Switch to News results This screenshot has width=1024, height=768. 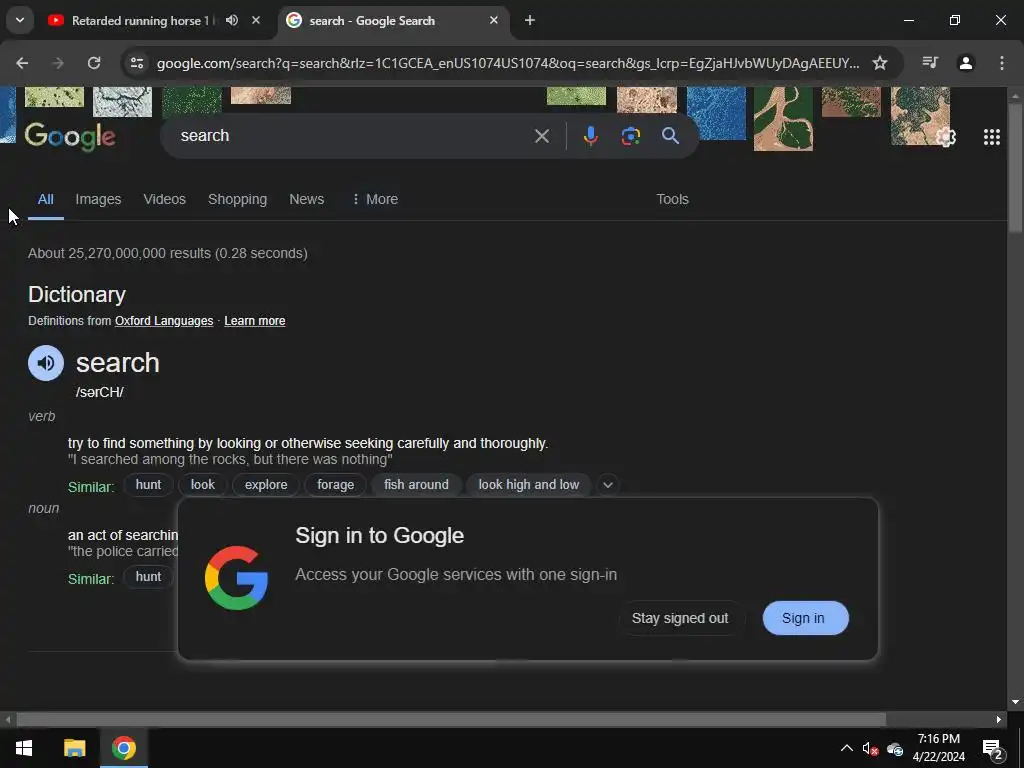tap(306, 199)
